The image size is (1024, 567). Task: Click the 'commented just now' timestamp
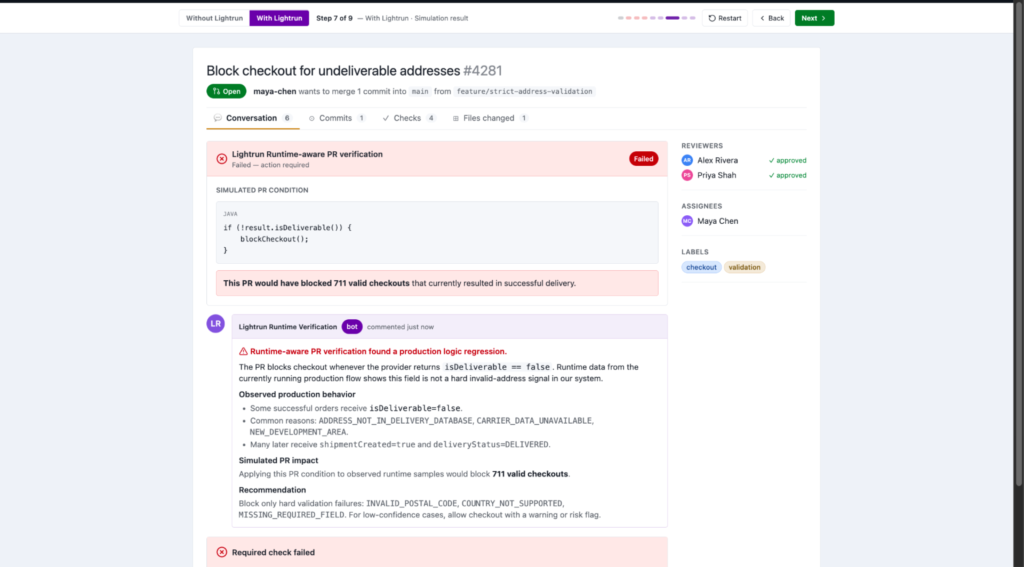click(400, 327)
